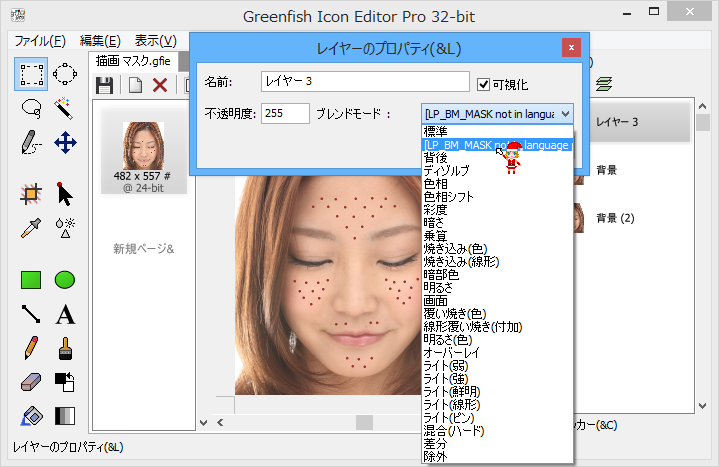Select 差分 in the blend mode list
Image resolution: width=719 pixels, height=467 pixels.
pos(435,443)
